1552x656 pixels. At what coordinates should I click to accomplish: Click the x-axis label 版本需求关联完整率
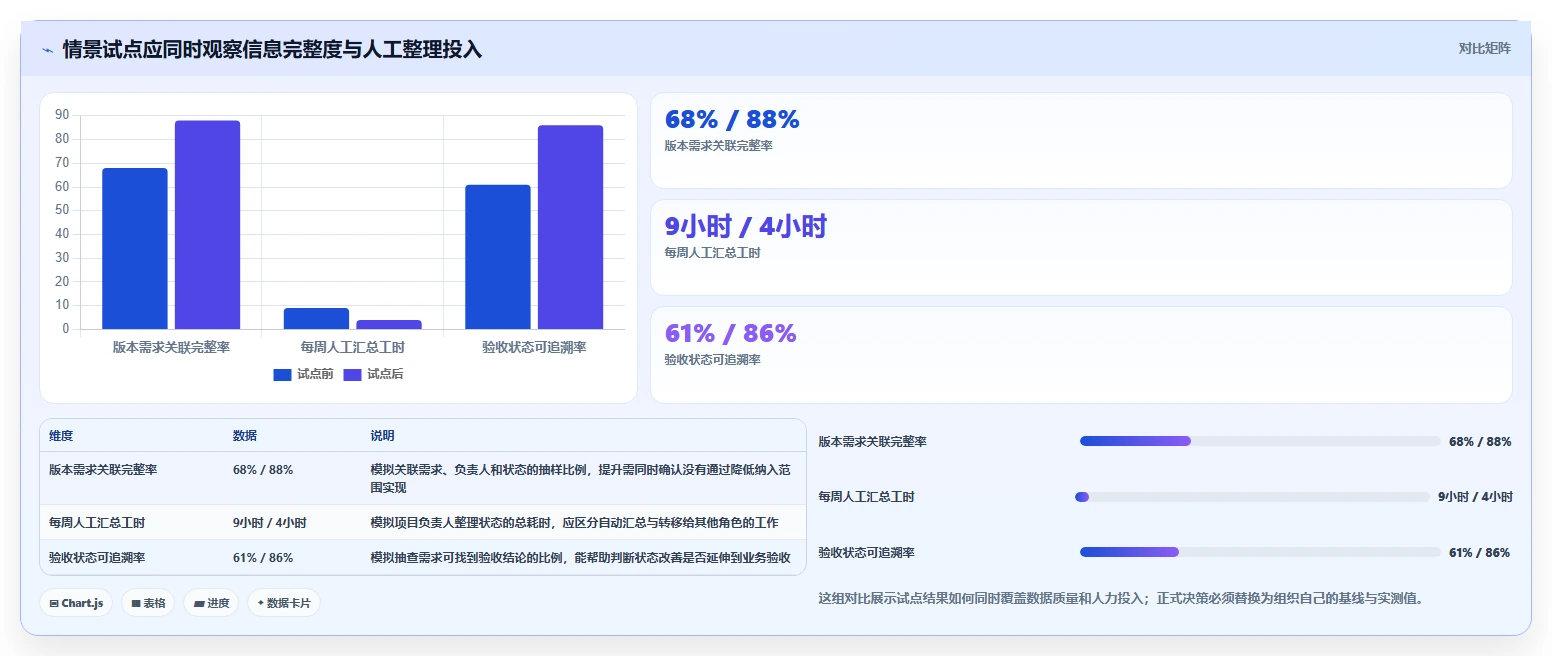coord(171,348)
